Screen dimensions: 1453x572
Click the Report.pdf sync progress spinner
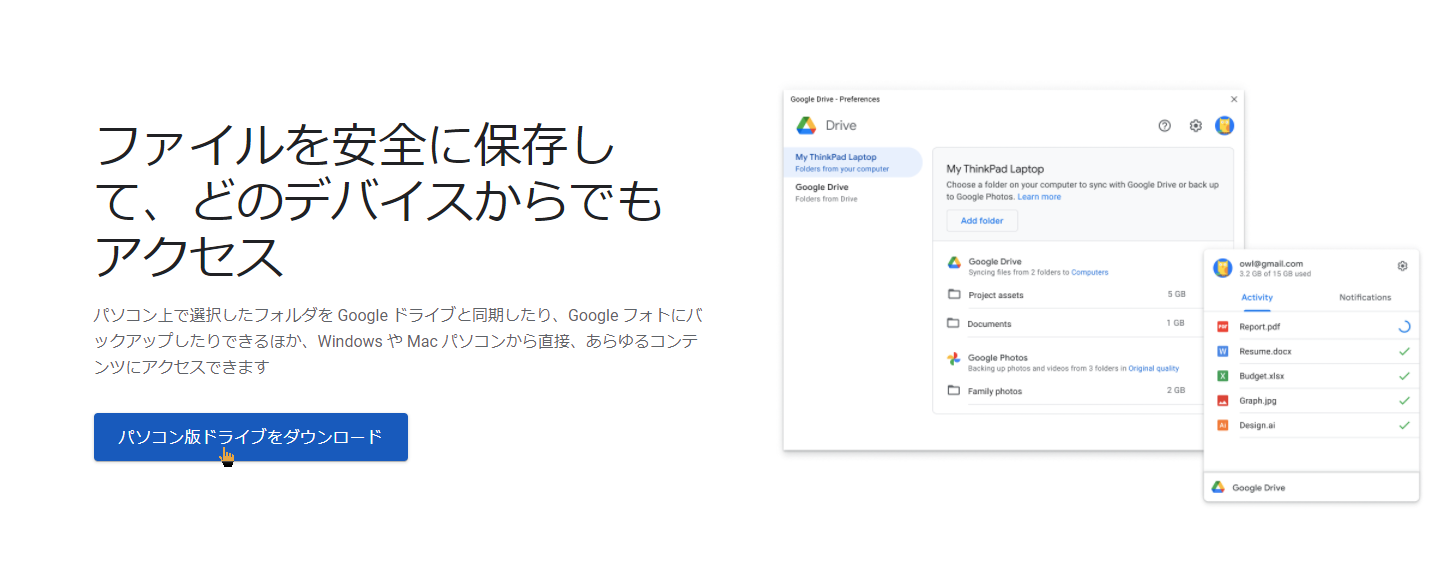pos(1404,327)
